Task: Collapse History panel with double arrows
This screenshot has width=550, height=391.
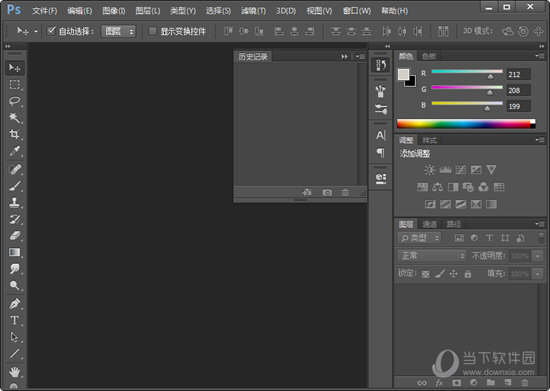Action: (x=344, y=56)
